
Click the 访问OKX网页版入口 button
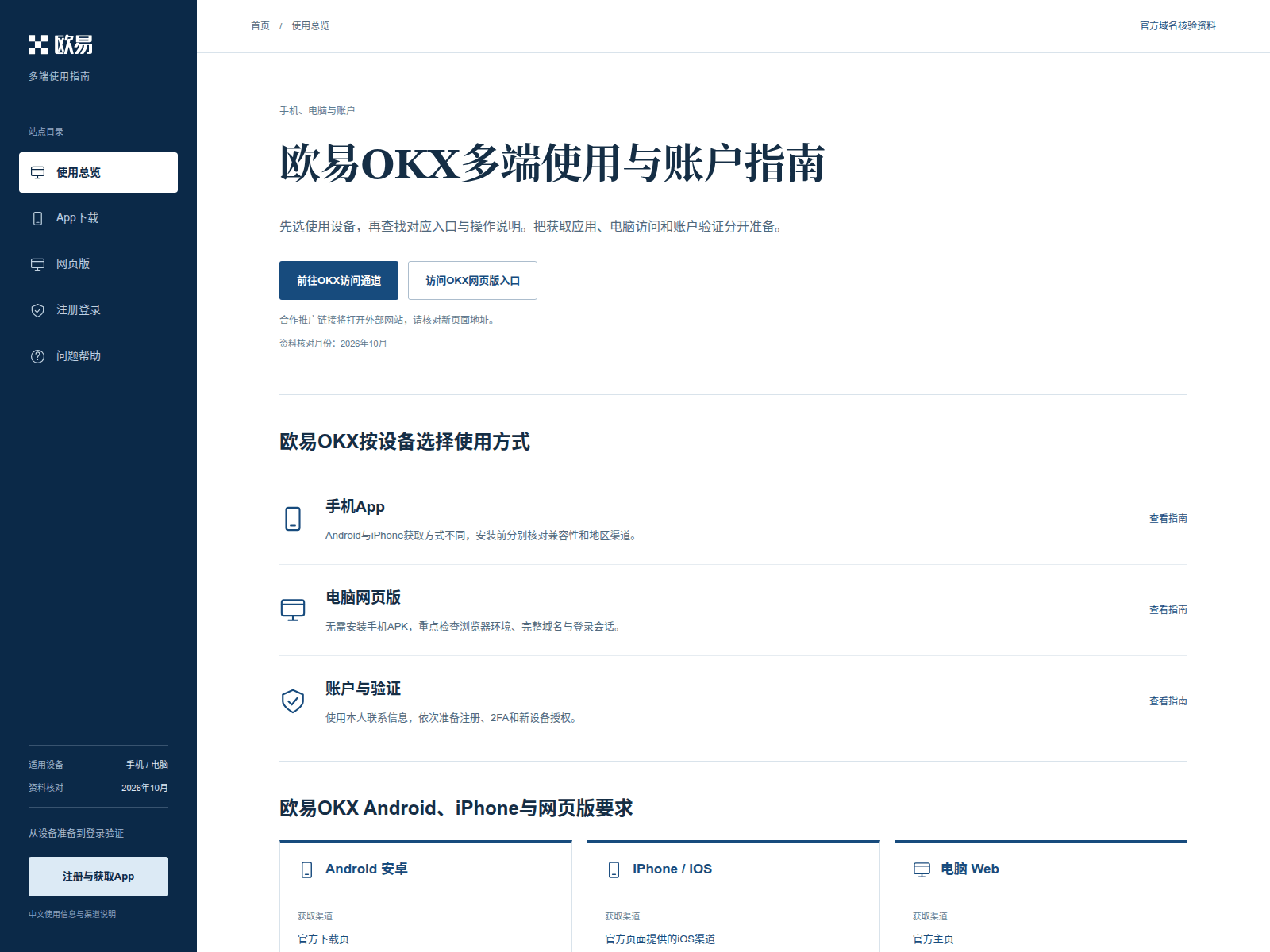pos(472,280)
